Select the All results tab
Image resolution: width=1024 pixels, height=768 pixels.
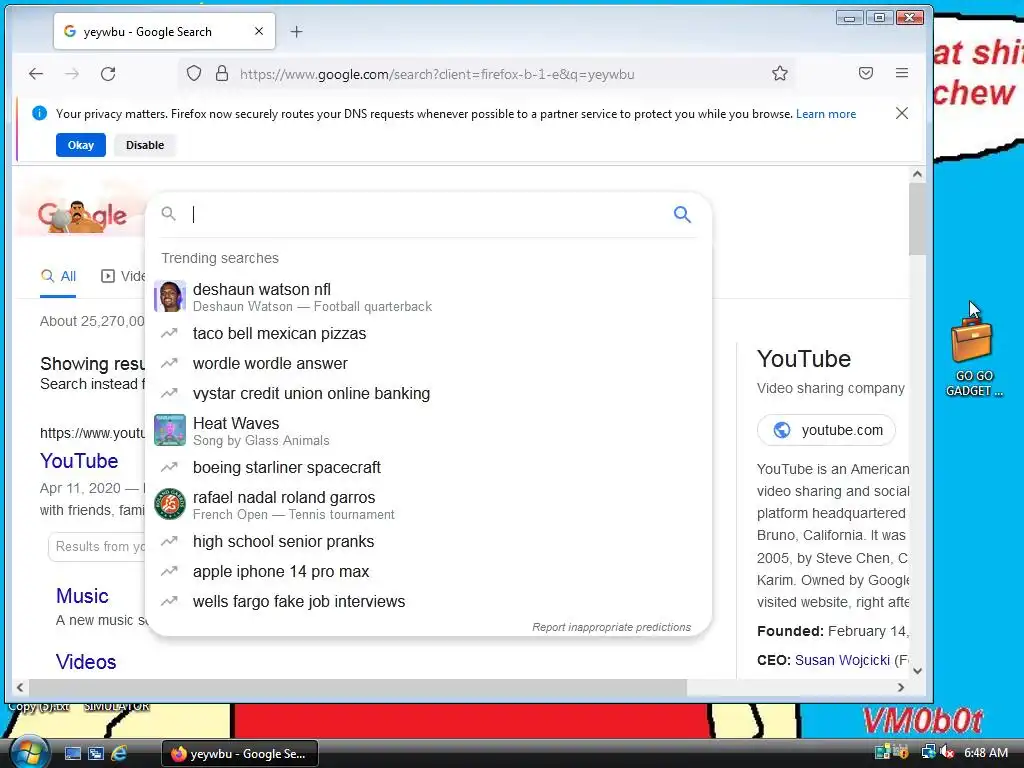click(58, 276)
